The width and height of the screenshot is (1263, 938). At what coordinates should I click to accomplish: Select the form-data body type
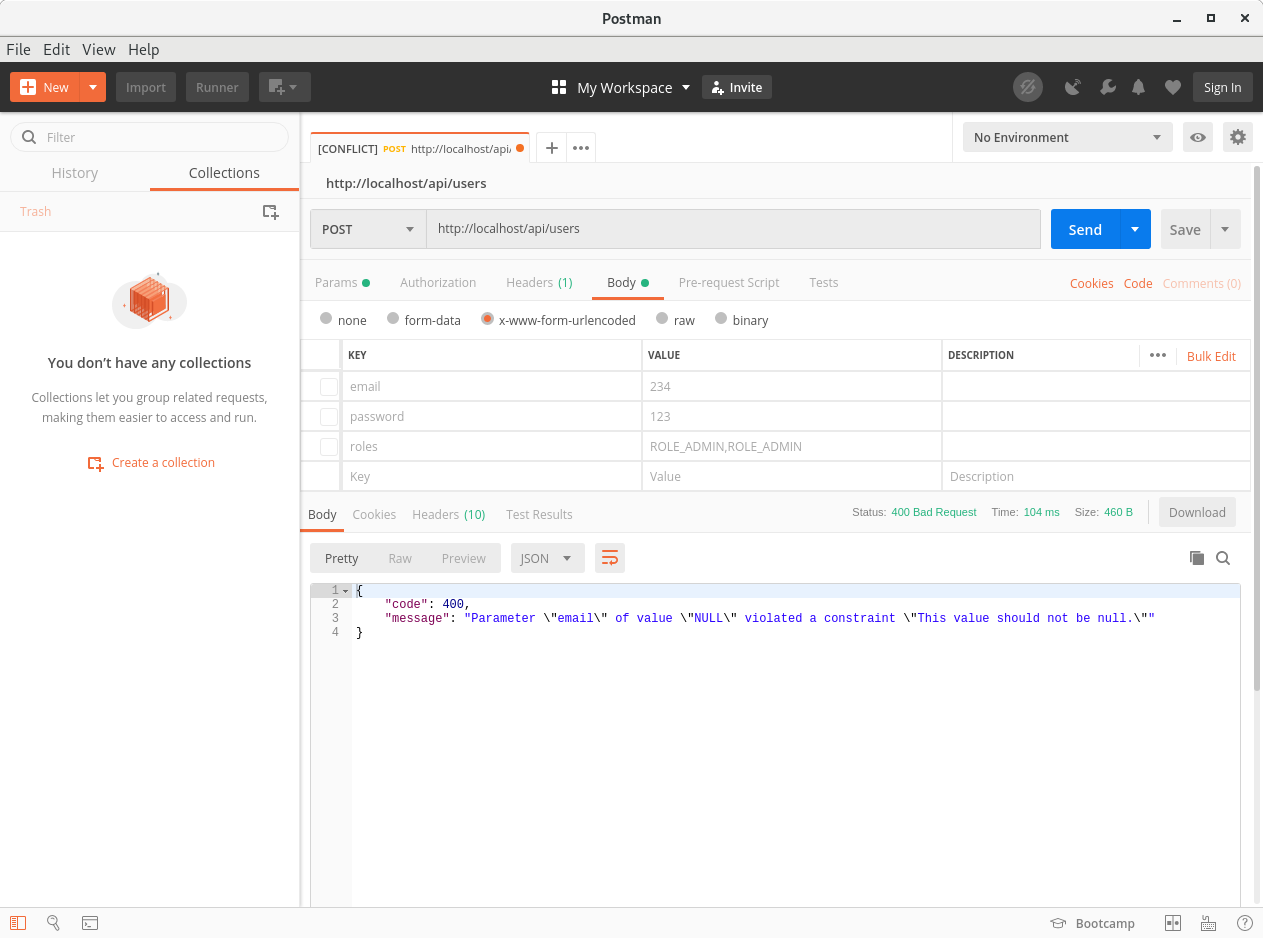click(x=392, y=319)
